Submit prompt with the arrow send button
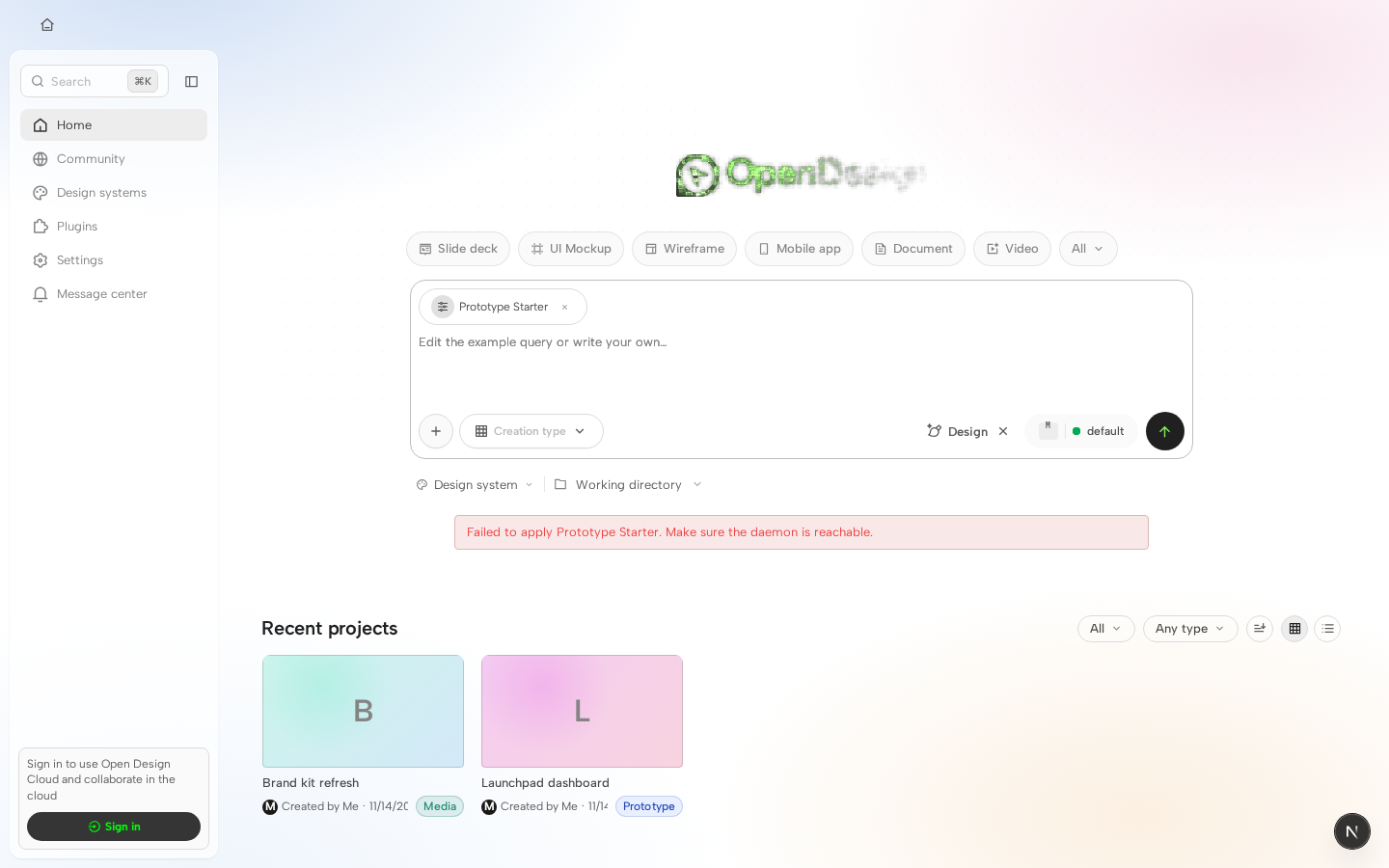Screen dimensions: 1389x868 (x=1164, y=431)
